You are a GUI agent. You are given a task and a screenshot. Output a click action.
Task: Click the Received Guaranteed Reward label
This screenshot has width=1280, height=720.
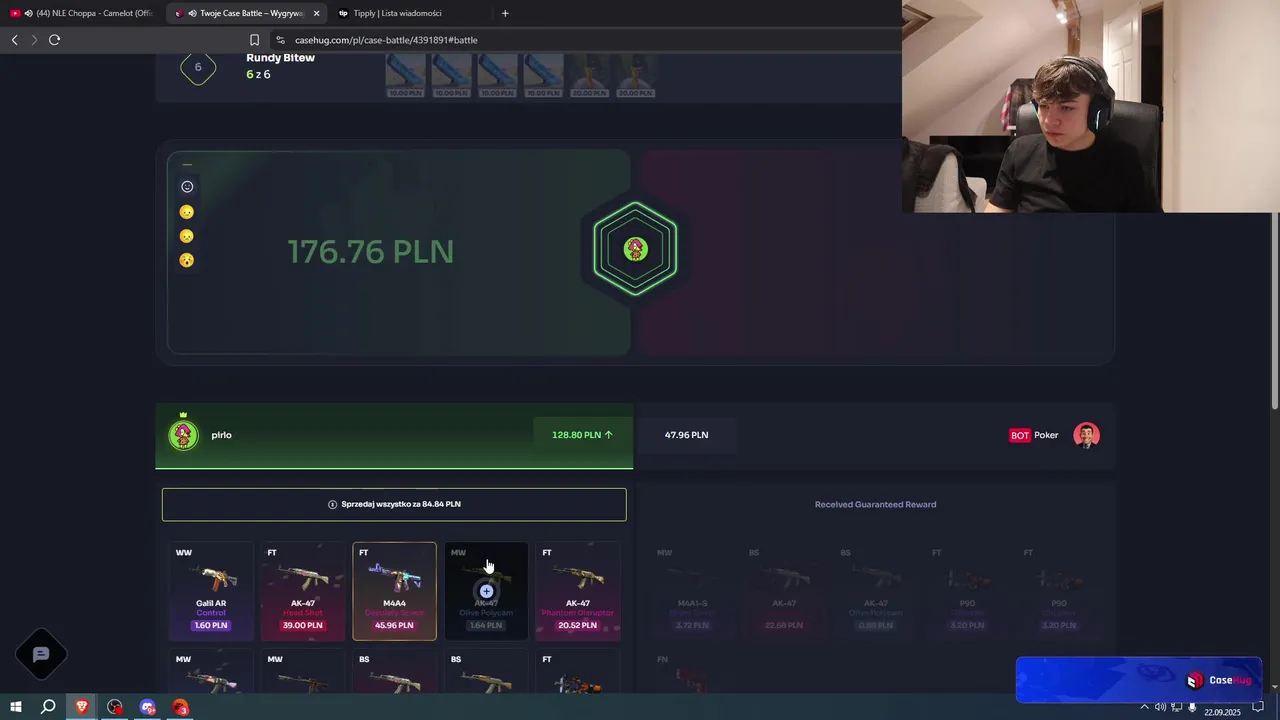pos(875,504)
